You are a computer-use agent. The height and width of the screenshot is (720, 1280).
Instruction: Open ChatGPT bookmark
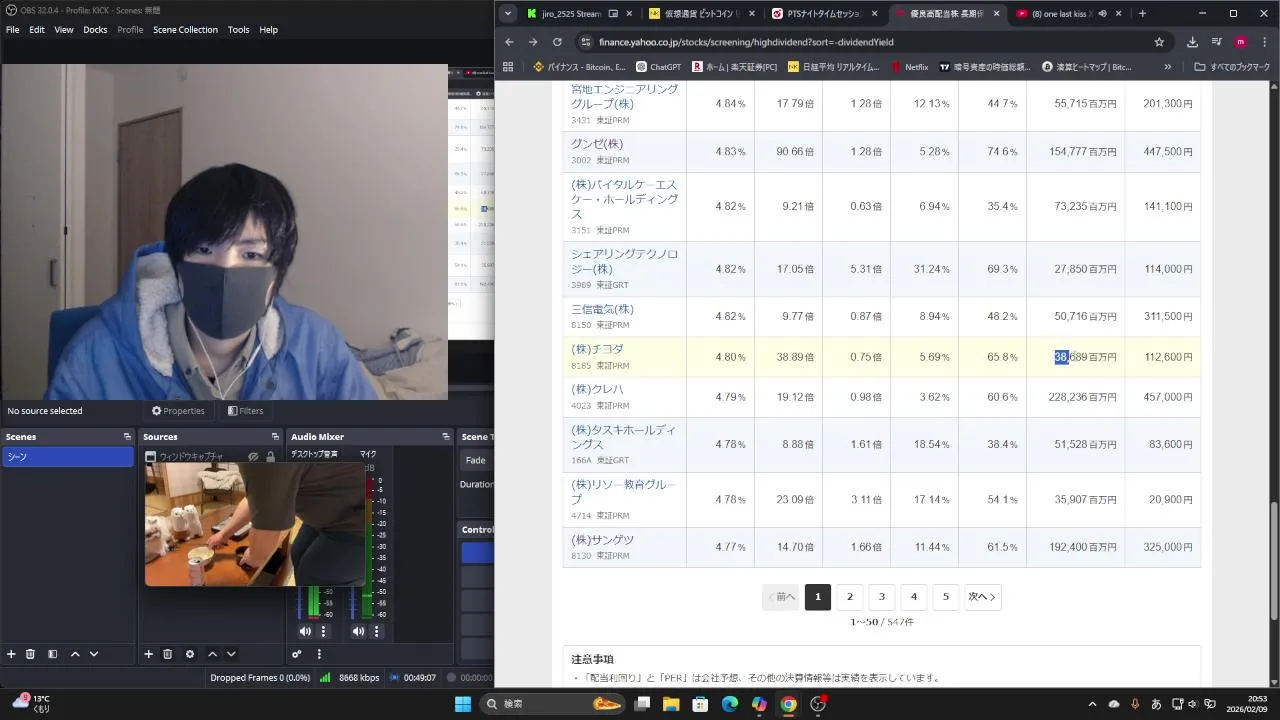coord(658,67)
